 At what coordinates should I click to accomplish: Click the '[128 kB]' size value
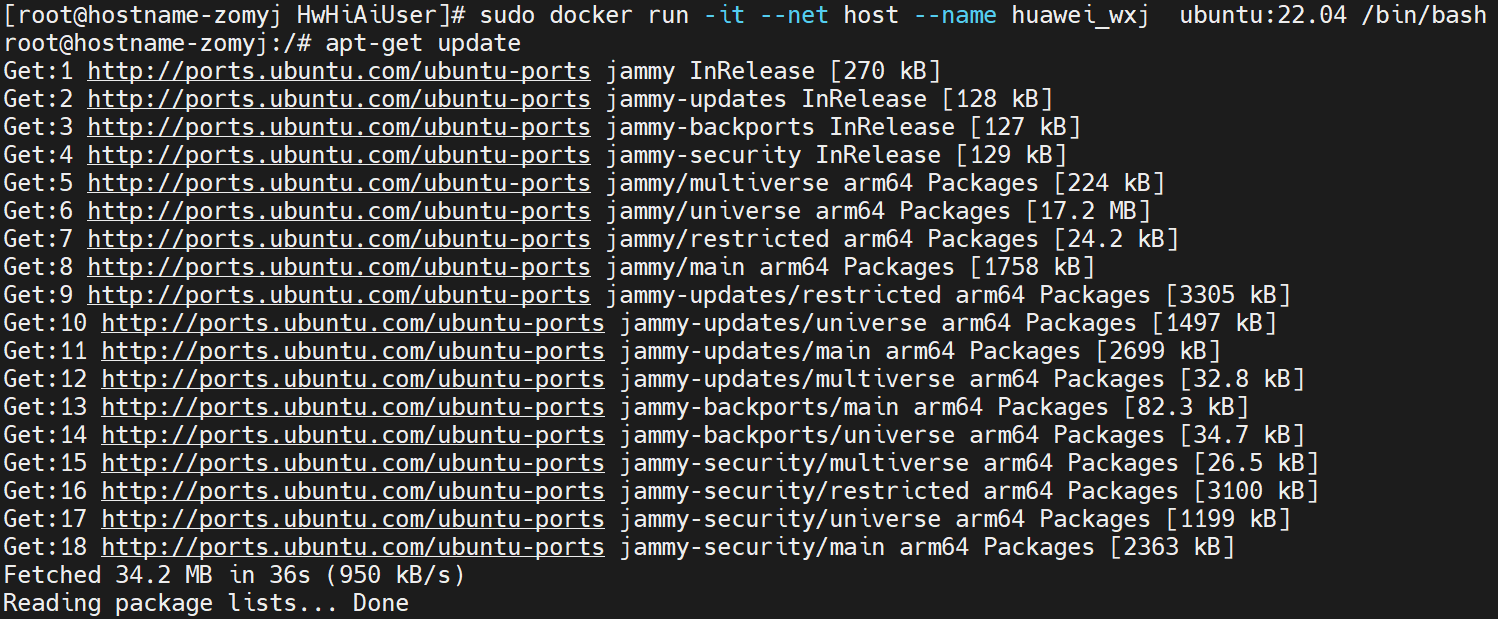coord(997,99)
